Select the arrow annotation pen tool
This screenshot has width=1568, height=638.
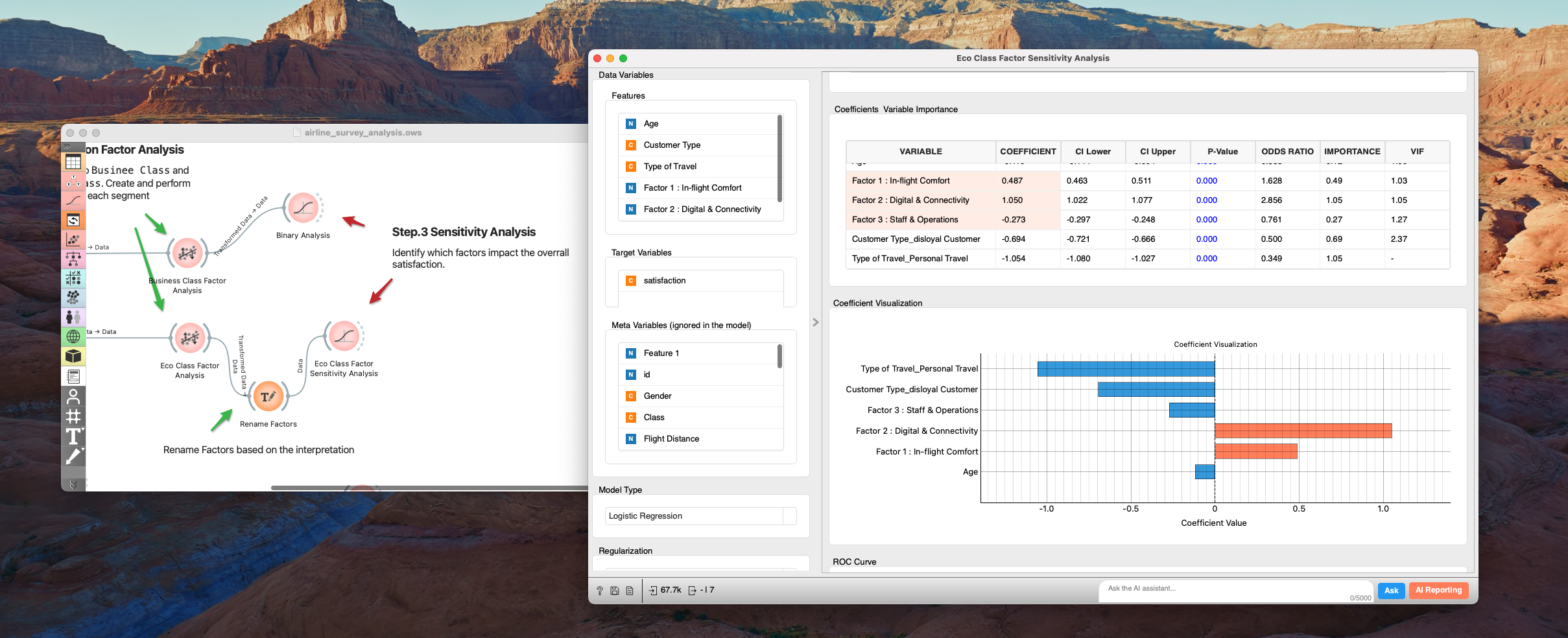point(73,456)
